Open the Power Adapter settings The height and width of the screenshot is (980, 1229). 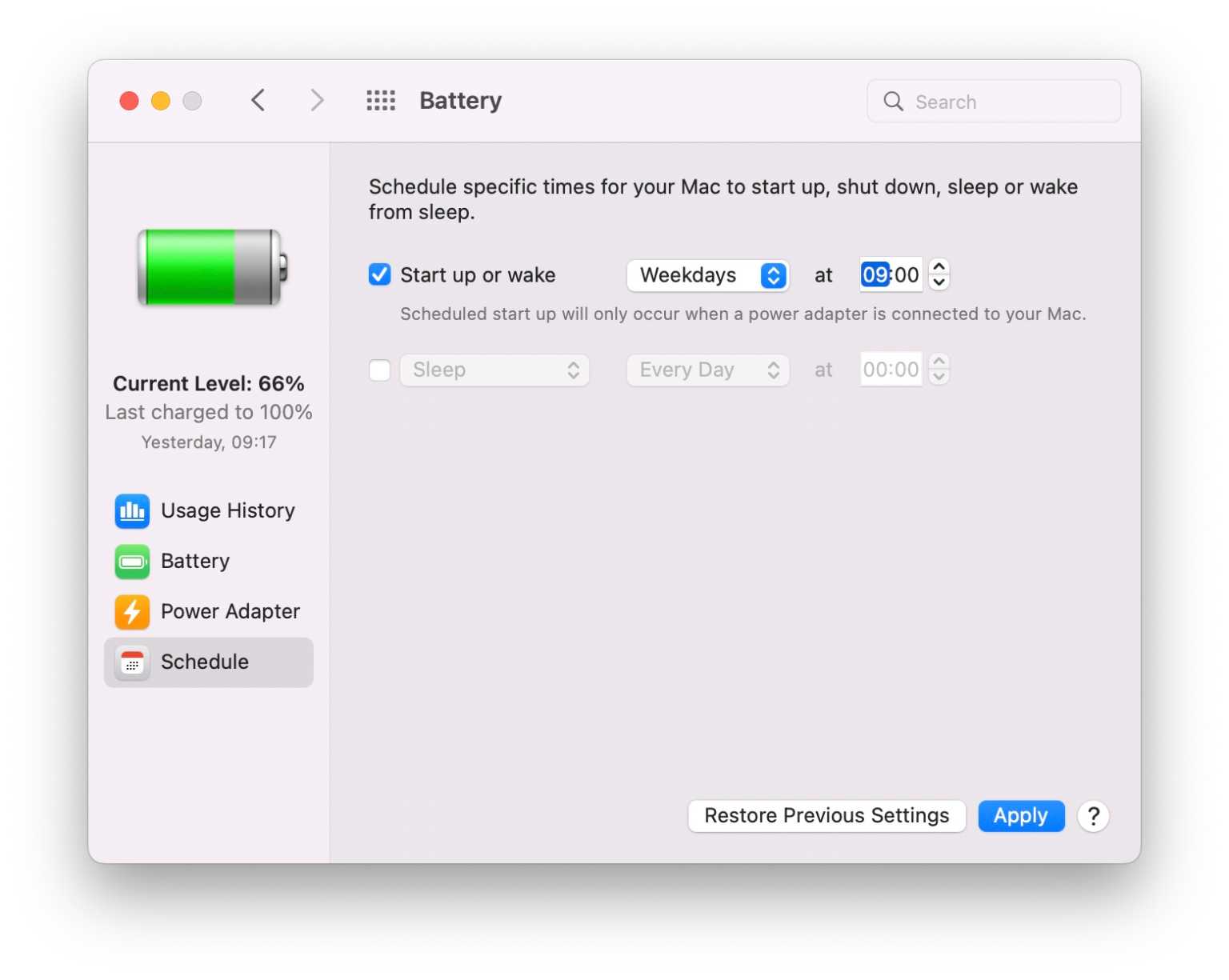[230, 612]
